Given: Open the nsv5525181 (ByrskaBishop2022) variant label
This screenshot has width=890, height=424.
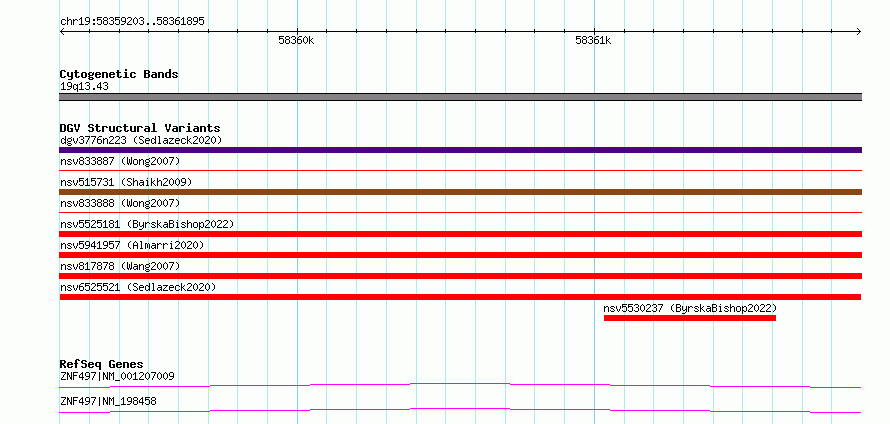Looking at the screenshot, I should [x=147, y=224].
